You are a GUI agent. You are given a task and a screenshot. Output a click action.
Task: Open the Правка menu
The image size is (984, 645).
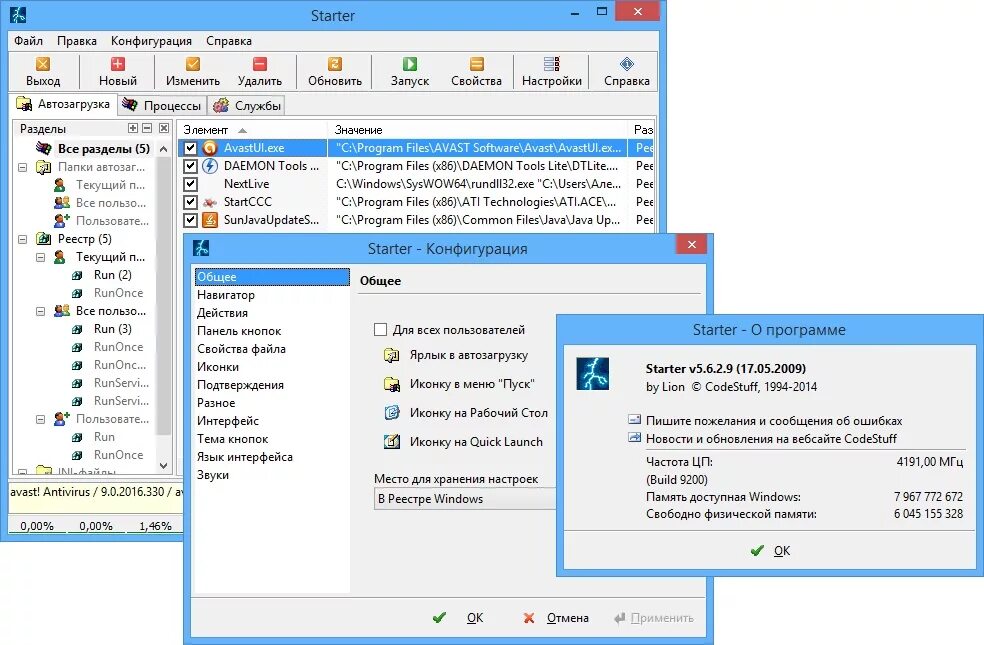pos(77,41)
